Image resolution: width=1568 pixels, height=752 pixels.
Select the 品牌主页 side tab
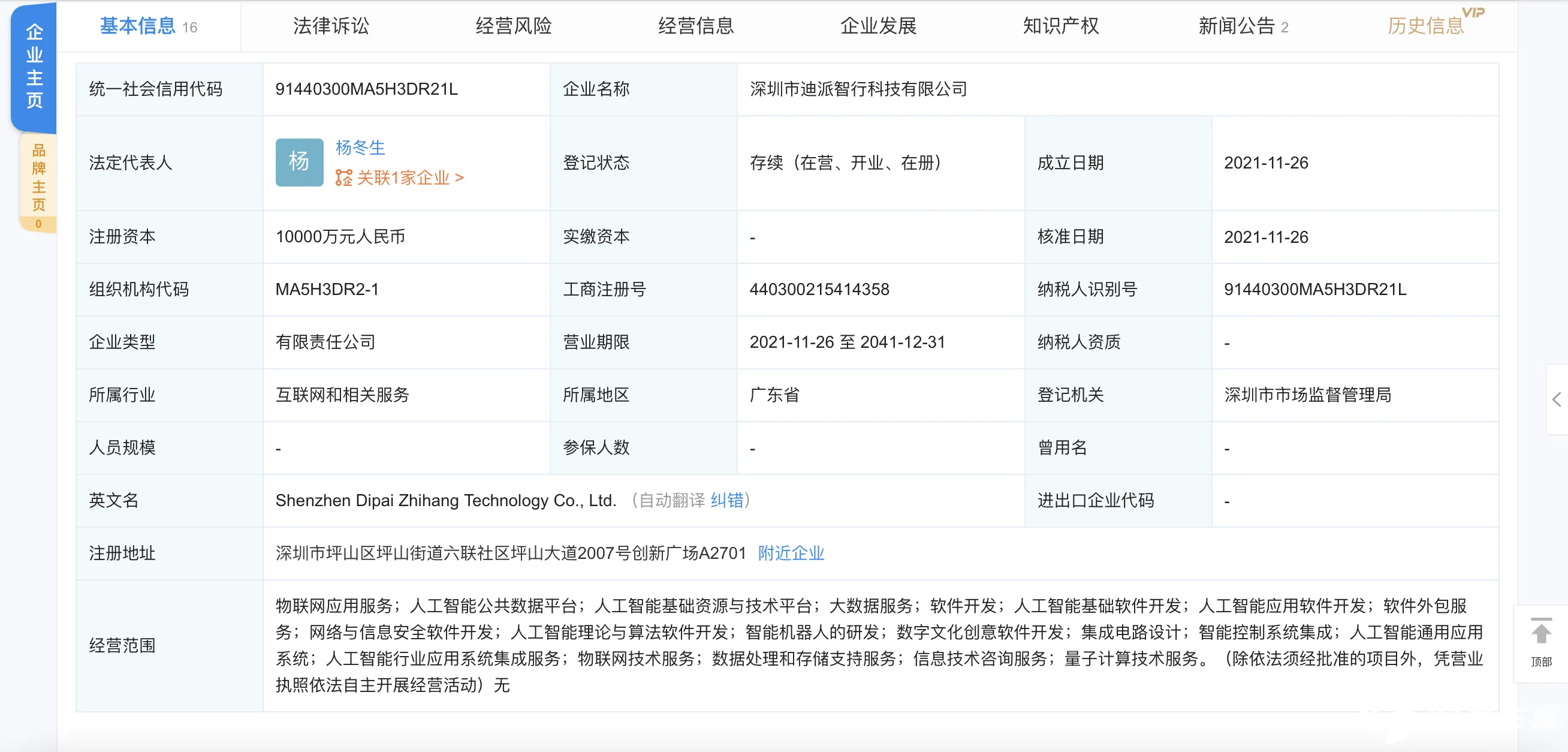coord(38,183)
